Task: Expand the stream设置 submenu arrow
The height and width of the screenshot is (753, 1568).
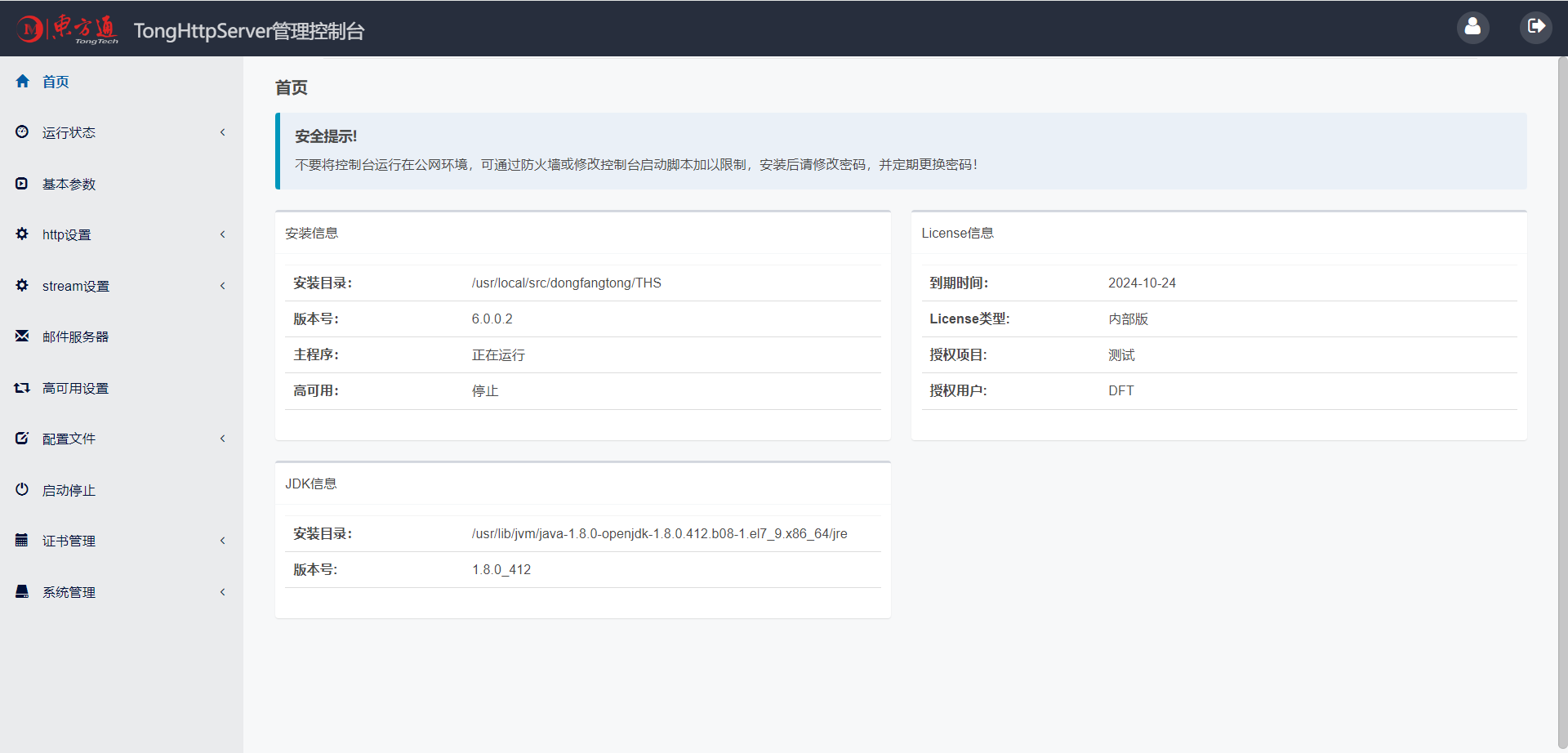Action: [x=222, y=286]
